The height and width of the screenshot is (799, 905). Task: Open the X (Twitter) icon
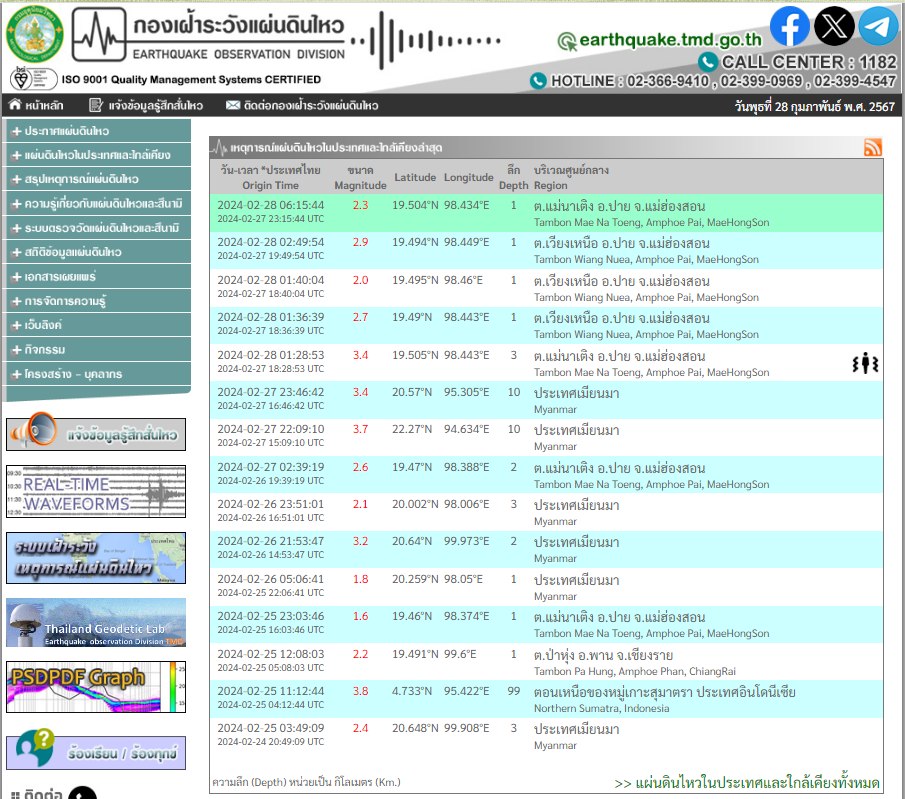coord(834,27)
